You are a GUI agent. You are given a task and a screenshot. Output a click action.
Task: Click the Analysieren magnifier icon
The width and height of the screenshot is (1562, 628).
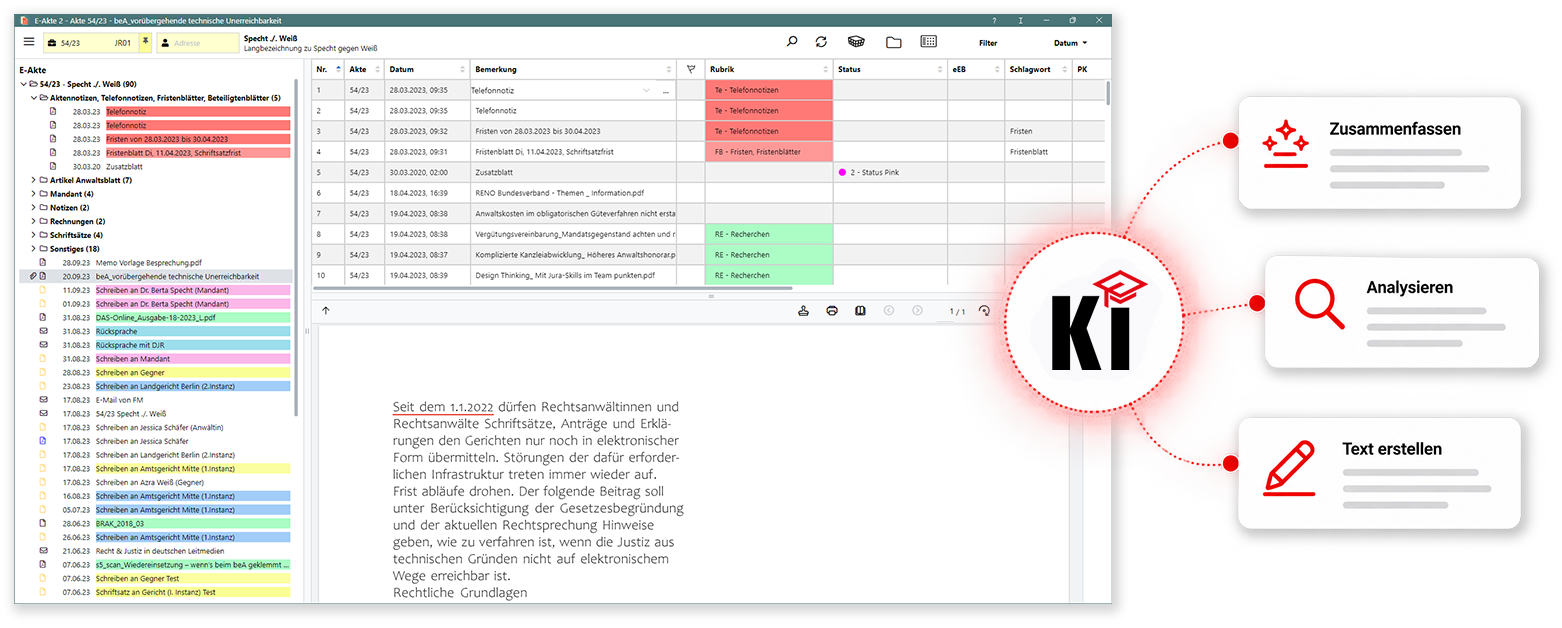click(x=1320, y=305)
